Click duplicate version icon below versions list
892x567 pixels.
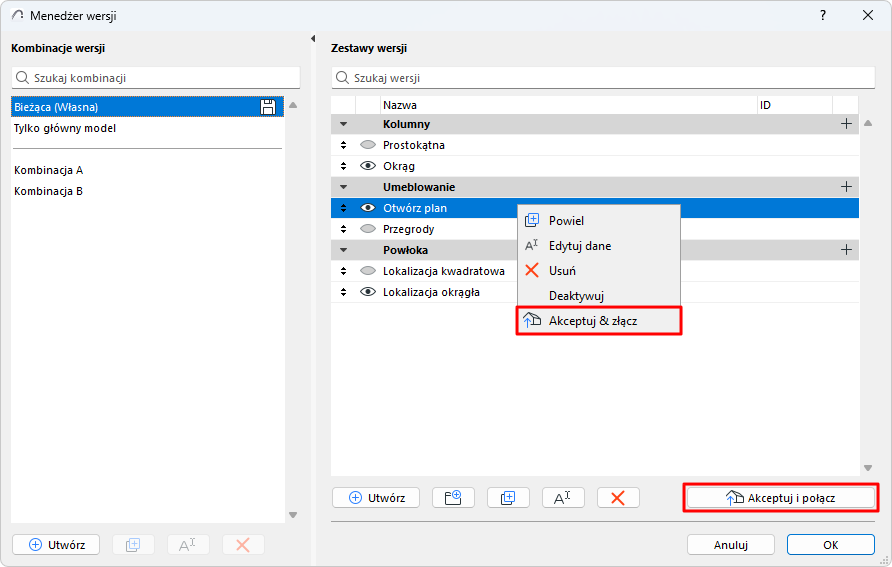tap(508, 498)
